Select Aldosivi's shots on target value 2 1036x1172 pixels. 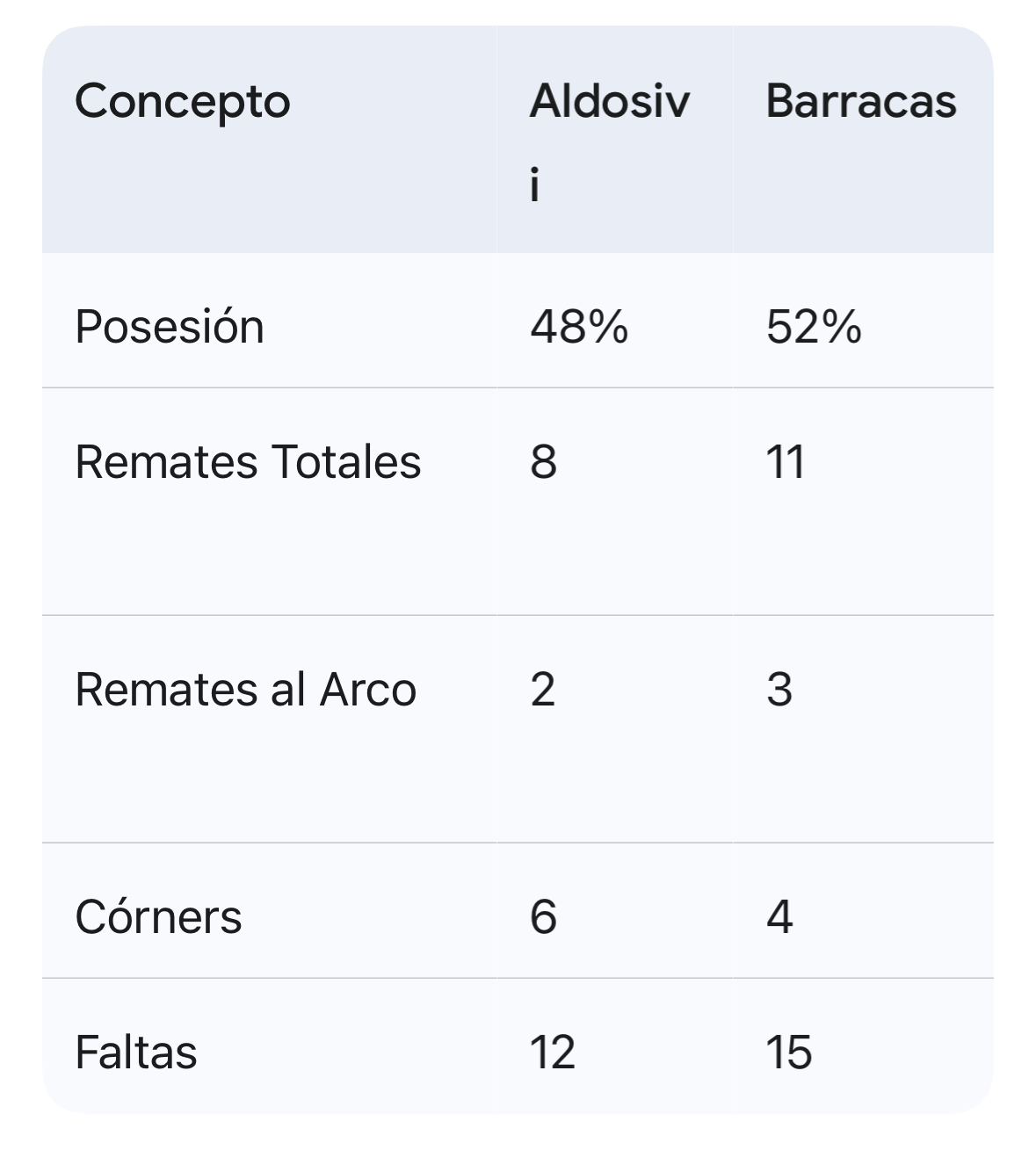click(x=543, y=690)
